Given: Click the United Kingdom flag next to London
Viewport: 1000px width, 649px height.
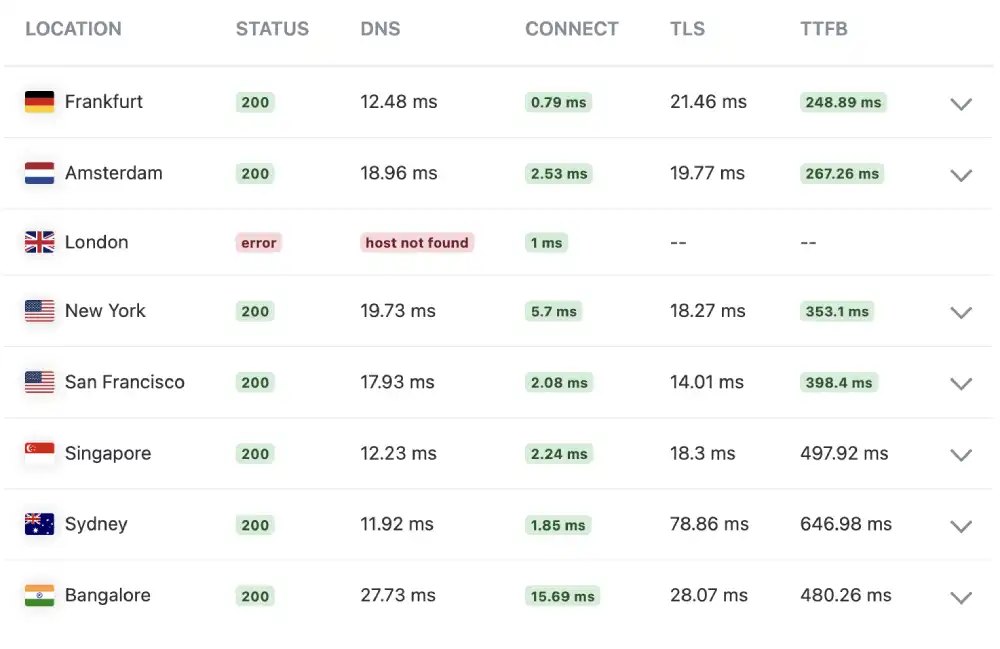Looking at the screenshot, I should 38,241.
